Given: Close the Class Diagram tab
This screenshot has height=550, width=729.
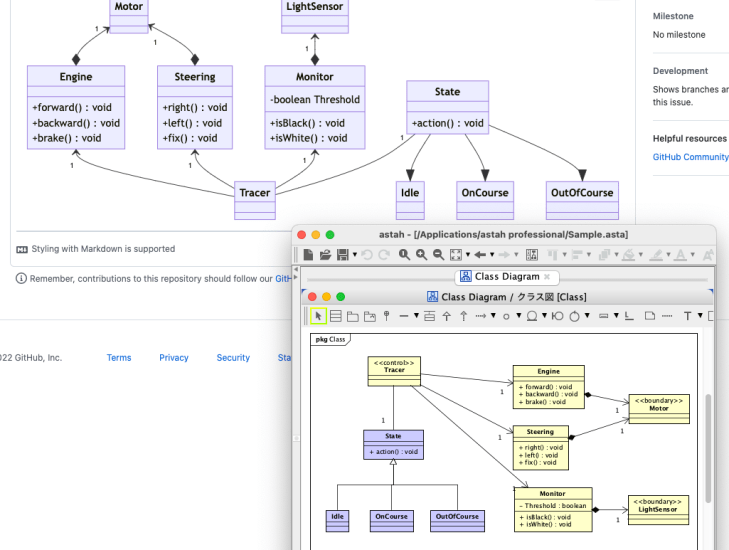Looking at the screenshot, I should coord(548,277).
